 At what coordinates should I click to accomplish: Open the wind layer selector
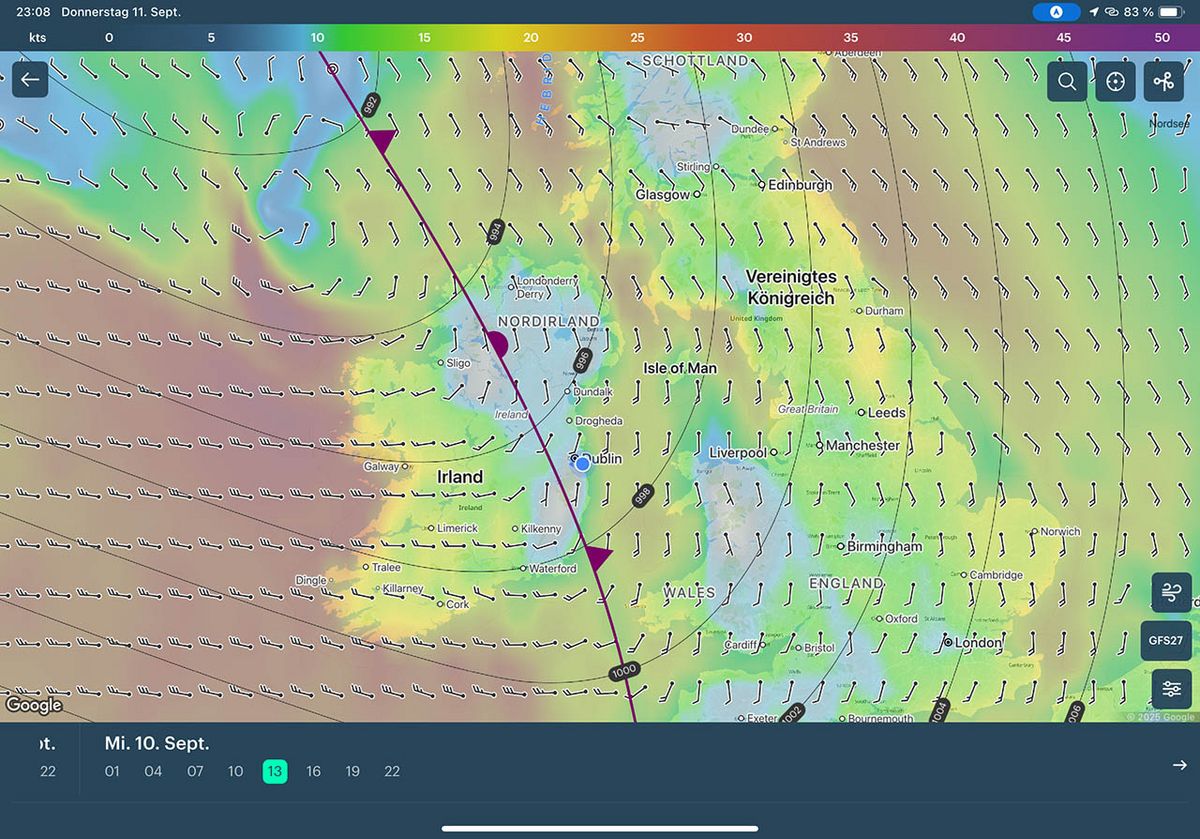click(x=1171, y=592)
